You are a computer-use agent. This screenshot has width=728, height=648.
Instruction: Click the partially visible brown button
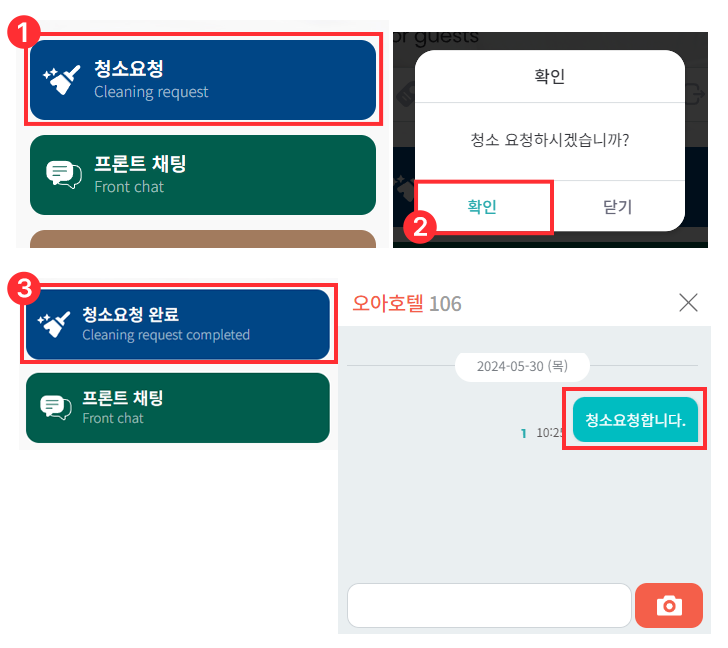203,239
